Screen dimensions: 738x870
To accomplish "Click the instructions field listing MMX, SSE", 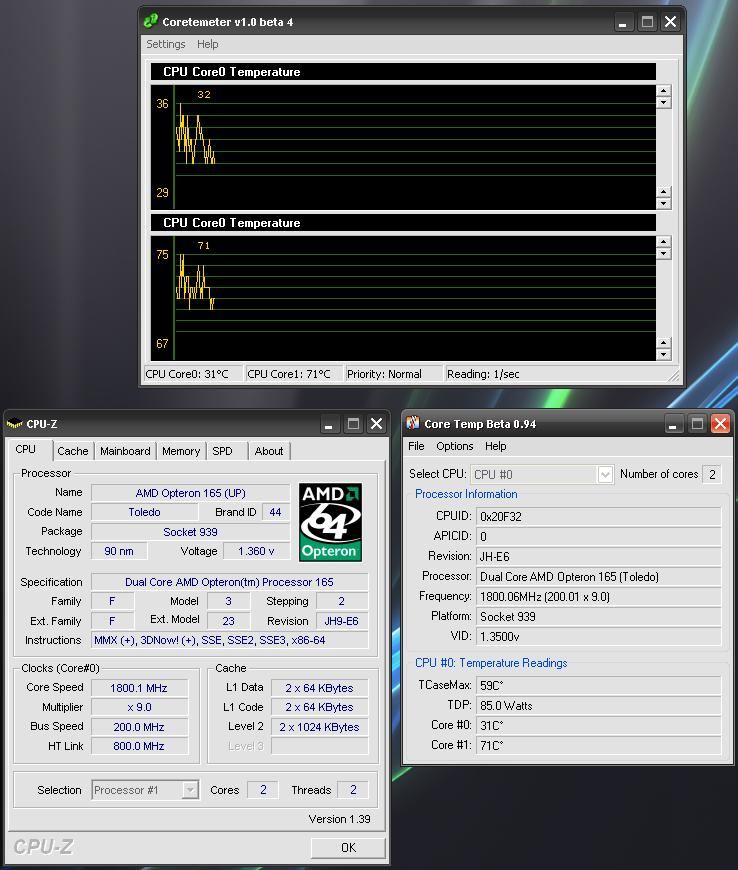I will [230, 640].
